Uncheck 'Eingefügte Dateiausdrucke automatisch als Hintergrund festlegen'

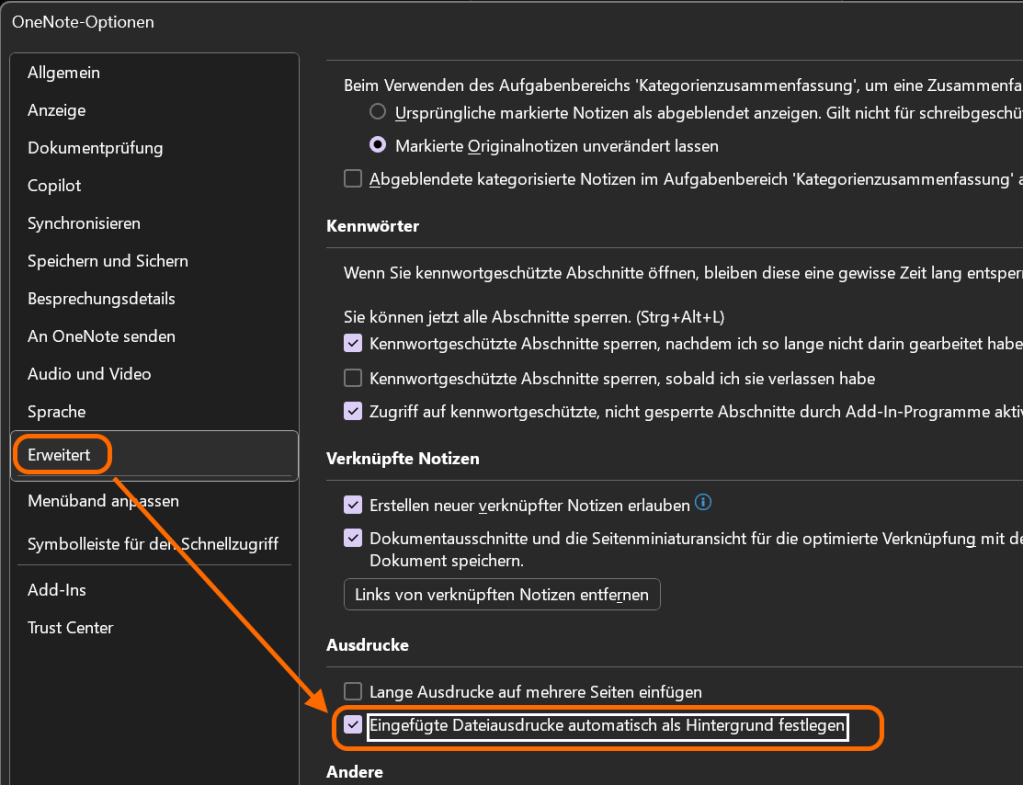[x=353, y=725]
